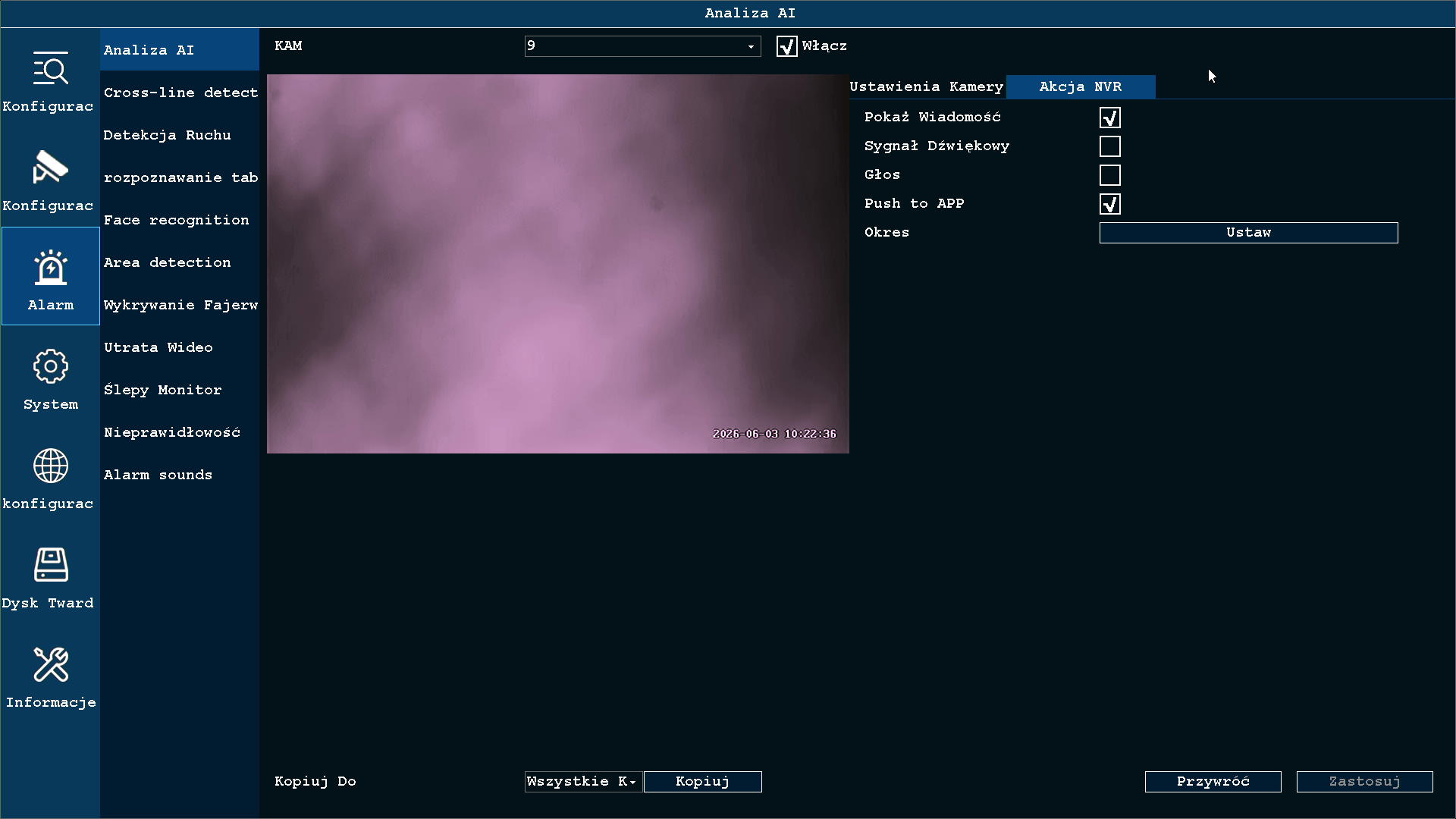The width and height of the screenshot is (1456, 819).
Task: Select the Alarm siren icon
Action: (50, 267)
